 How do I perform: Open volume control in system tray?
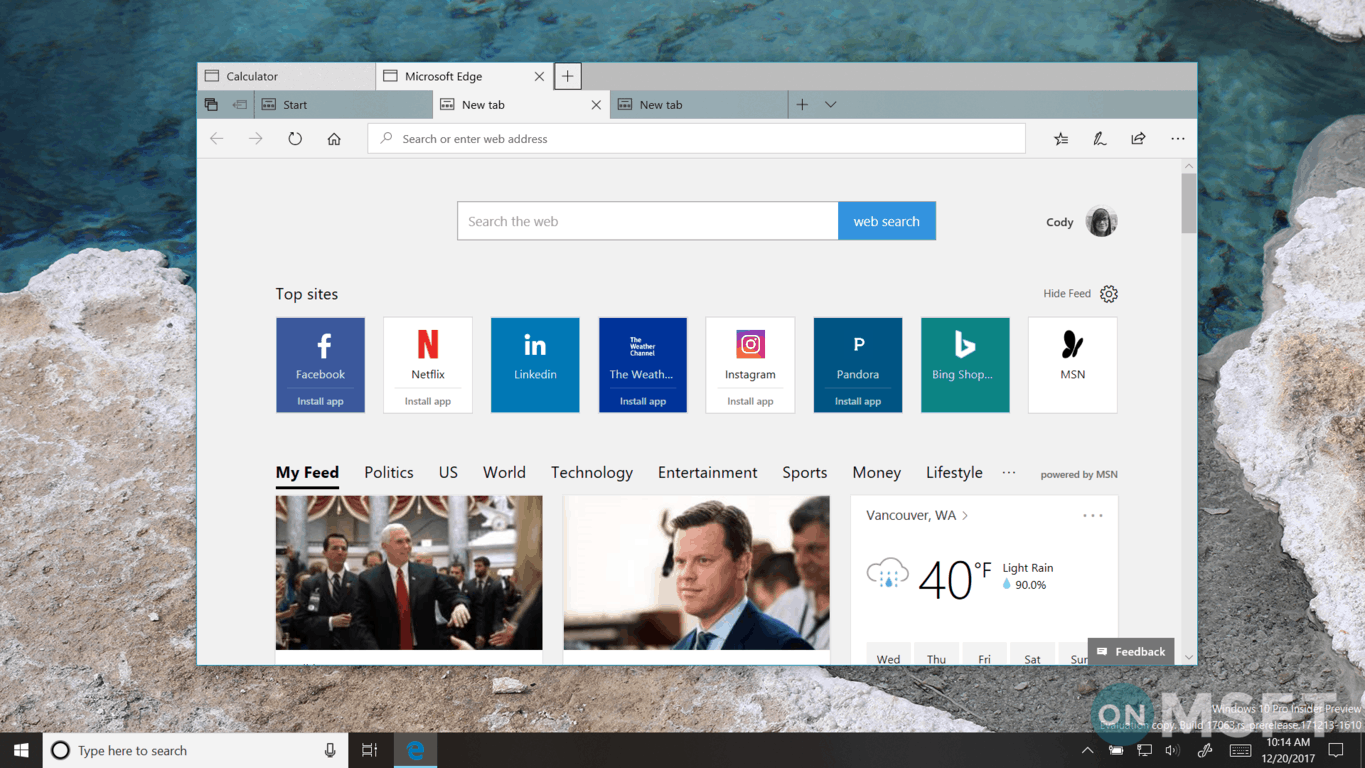click(x=1172, y=750)
